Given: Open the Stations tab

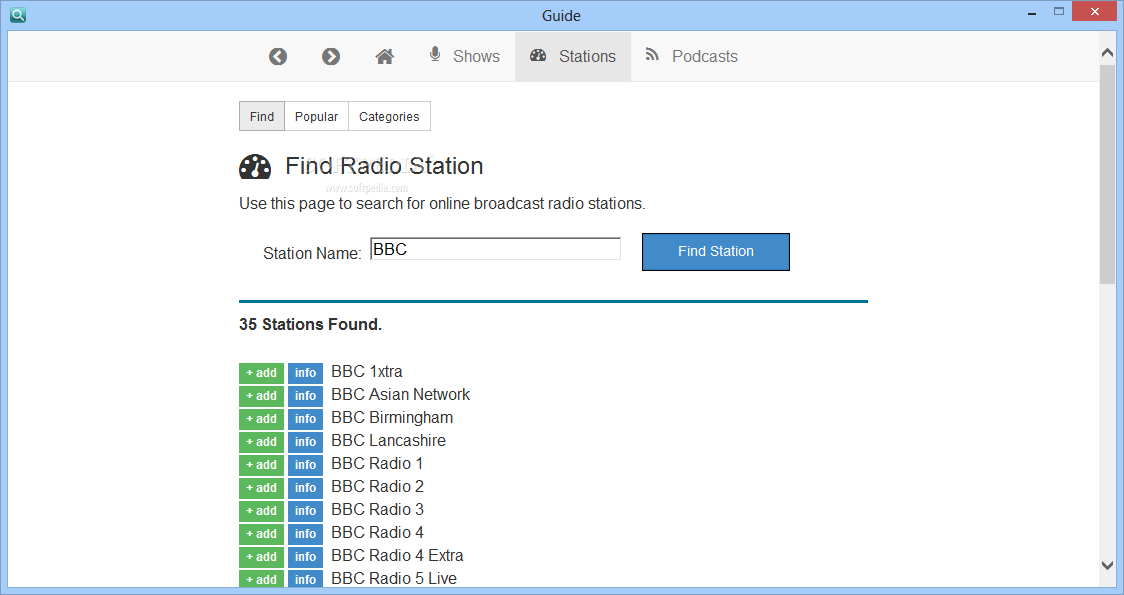Looking at the screenshot, I should (x=573, y=57).
